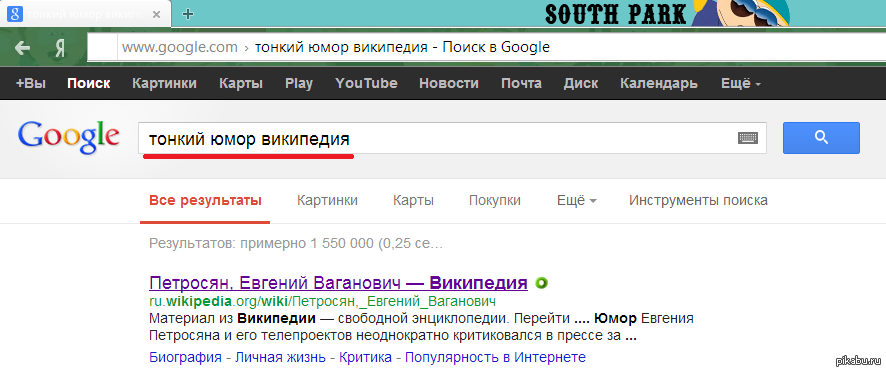
Task: Click the Google favicon on the tab
Action: tap(15, 14)
